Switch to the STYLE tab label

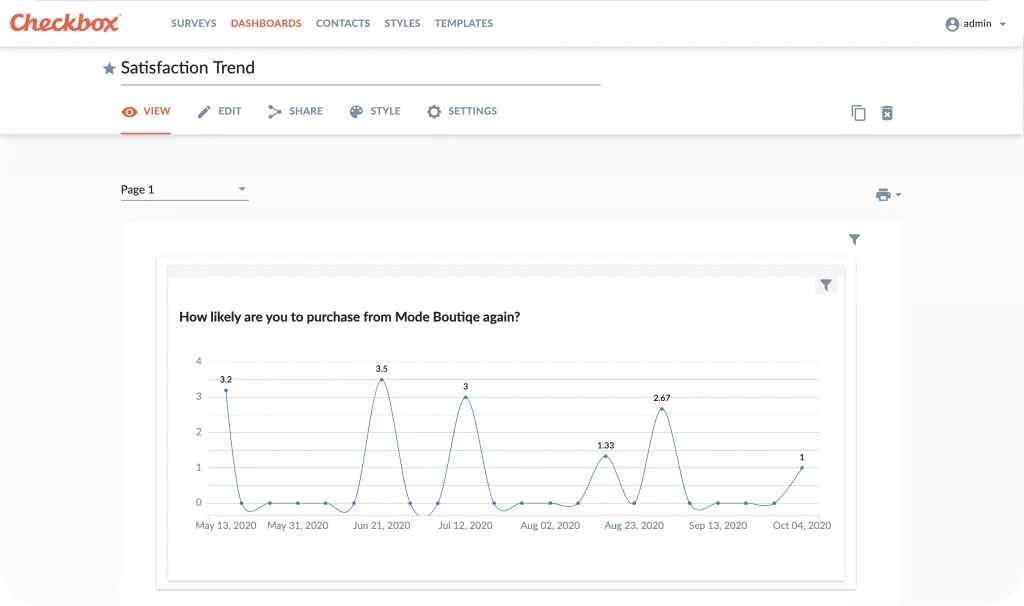(385, 111)
